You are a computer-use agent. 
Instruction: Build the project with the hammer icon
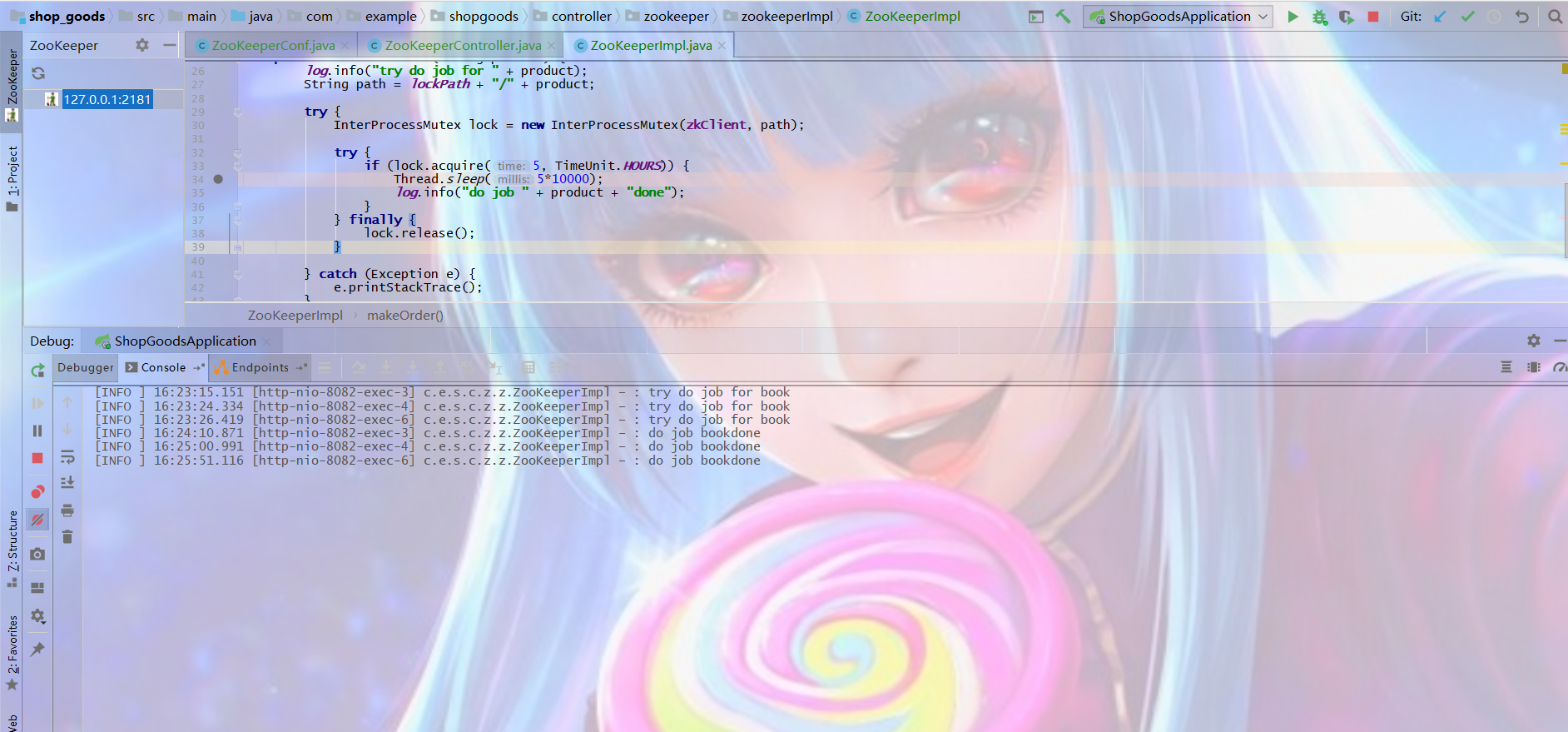pyautogui.click(x=1063, y=16)
